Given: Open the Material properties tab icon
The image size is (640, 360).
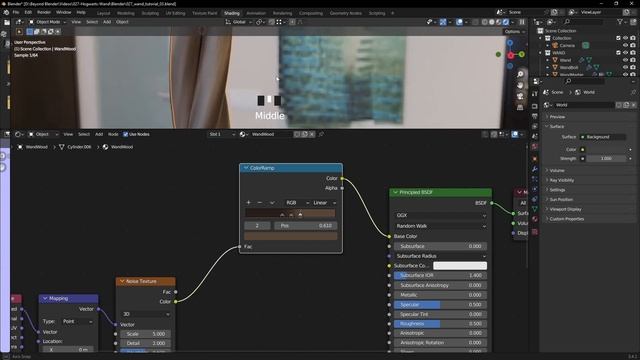Looking at the screenshot, I should pyautogui.click(x=535, y=219).
